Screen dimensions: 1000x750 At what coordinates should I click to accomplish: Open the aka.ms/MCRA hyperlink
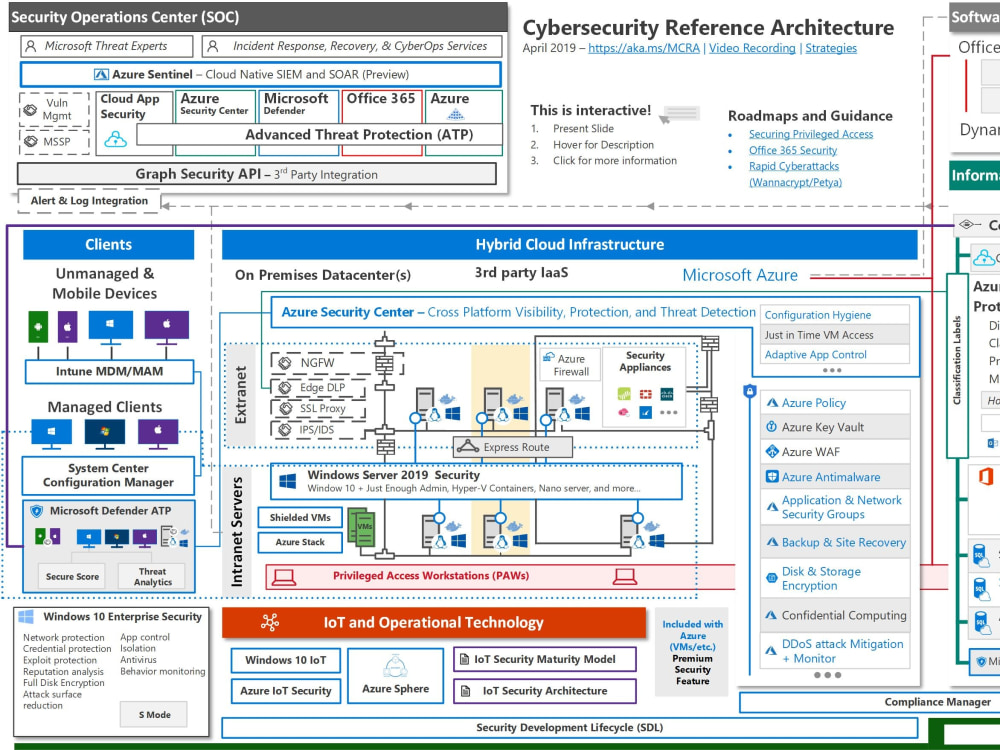click(643, 48)
